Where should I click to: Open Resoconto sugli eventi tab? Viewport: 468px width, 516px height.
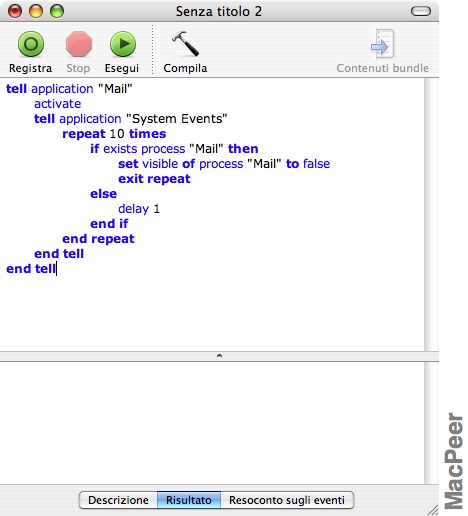pyautogui.click(x=287, y=500)
